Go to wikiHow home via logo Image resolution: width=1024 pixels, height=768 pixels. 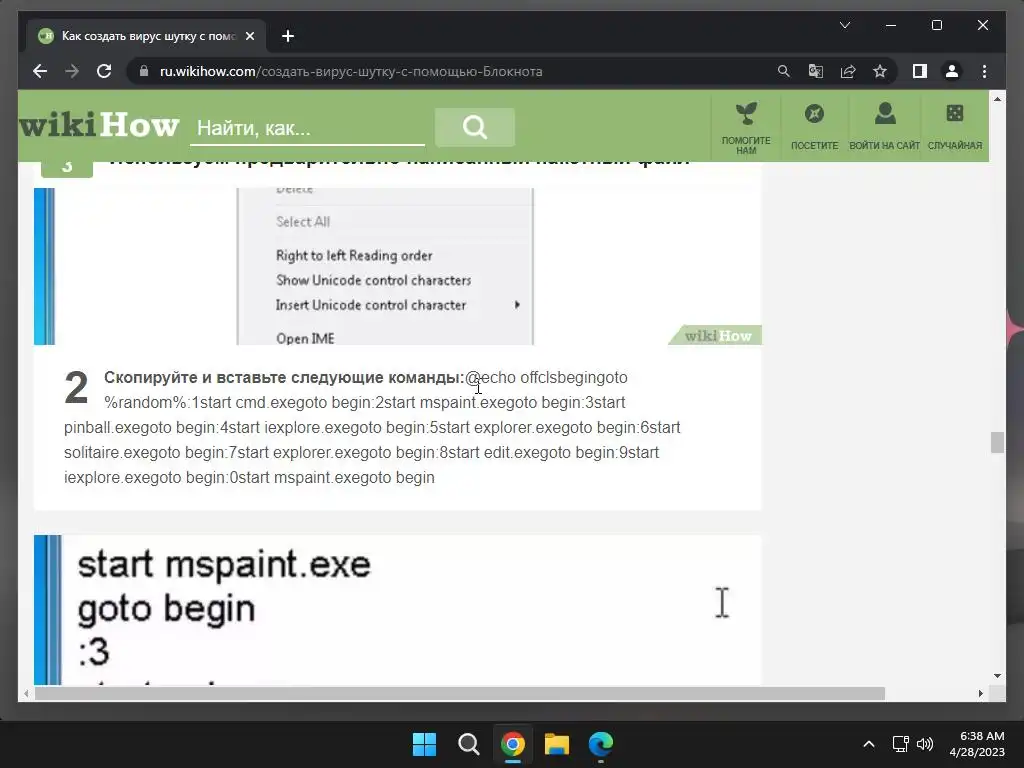99,124
